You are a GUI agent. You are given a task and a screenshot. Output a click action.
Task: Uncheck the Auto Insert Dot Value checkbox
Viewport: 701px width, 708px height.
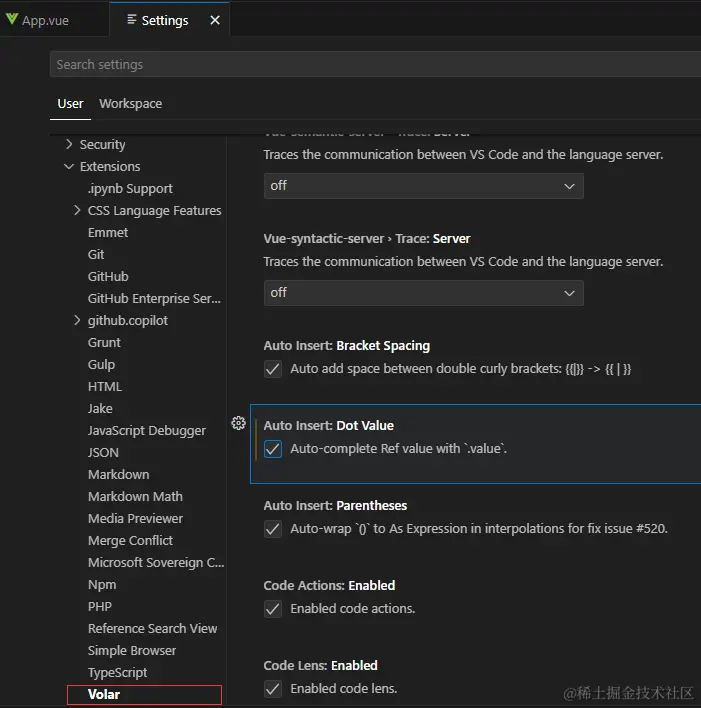273,449
